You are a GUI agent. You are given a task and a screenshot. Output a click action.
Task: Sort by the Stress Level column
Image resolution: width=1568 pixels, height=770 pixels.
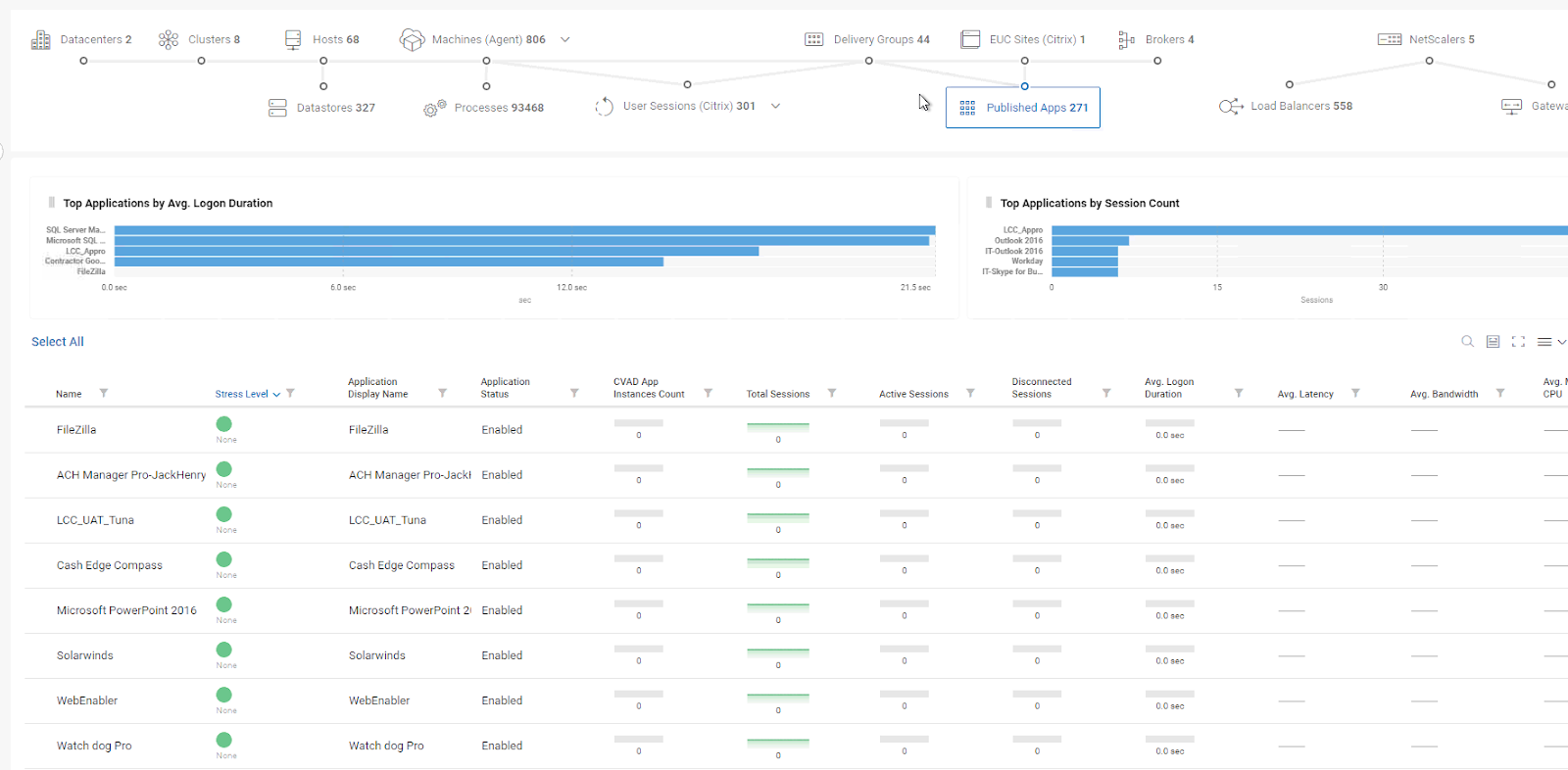(242, 394)
